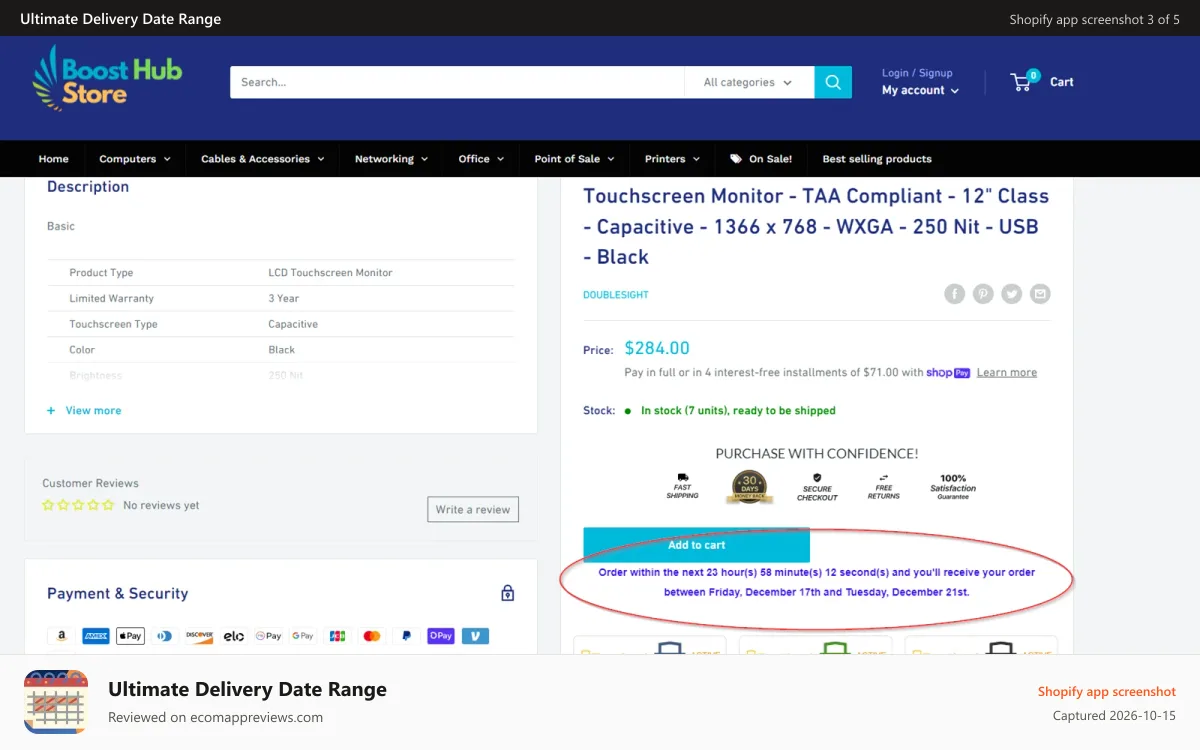Click the Boost Hub Store logo
Viewport: 1200px width, 750px height.
point(107,77)
